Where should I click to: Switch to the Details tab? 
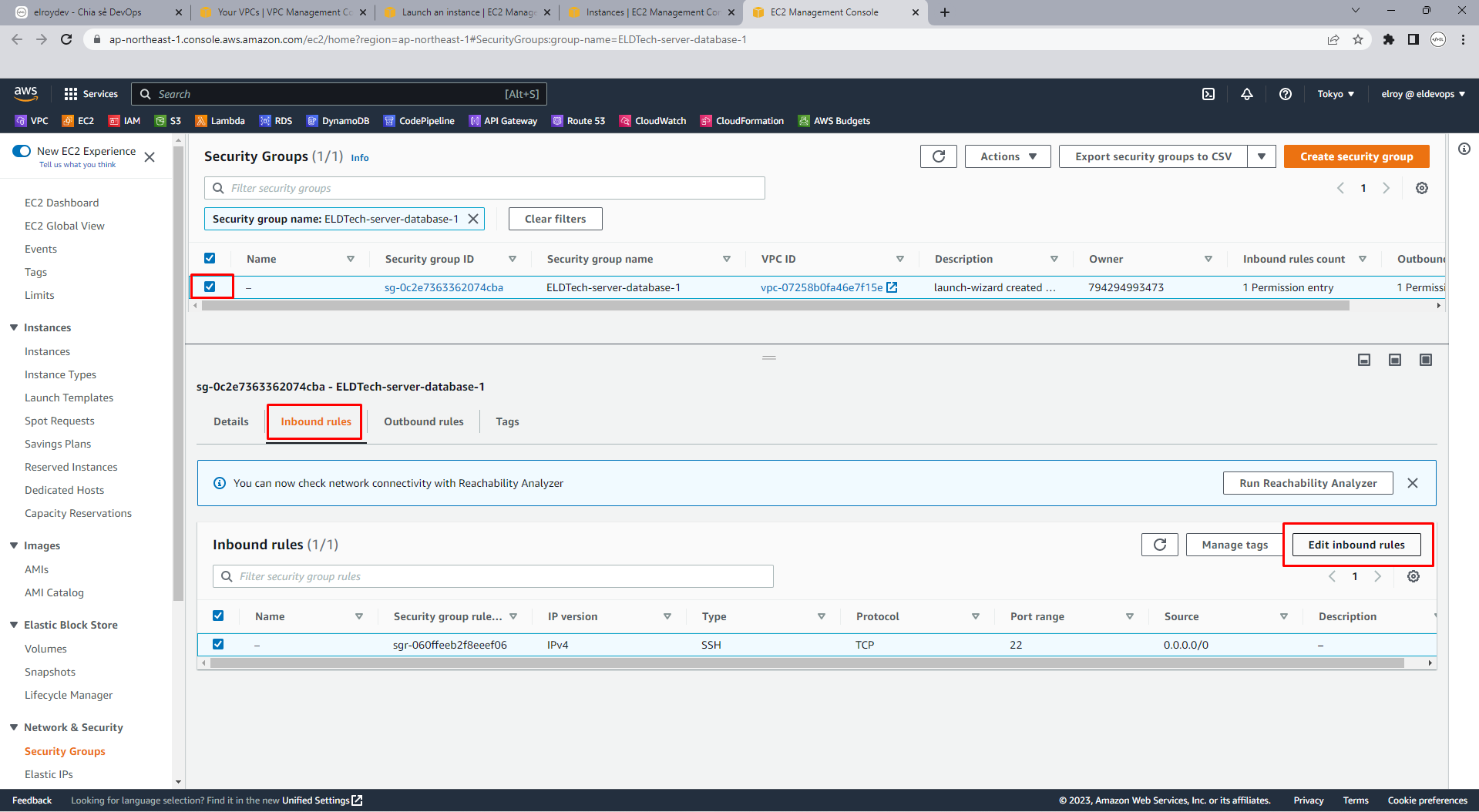[231, 421]
